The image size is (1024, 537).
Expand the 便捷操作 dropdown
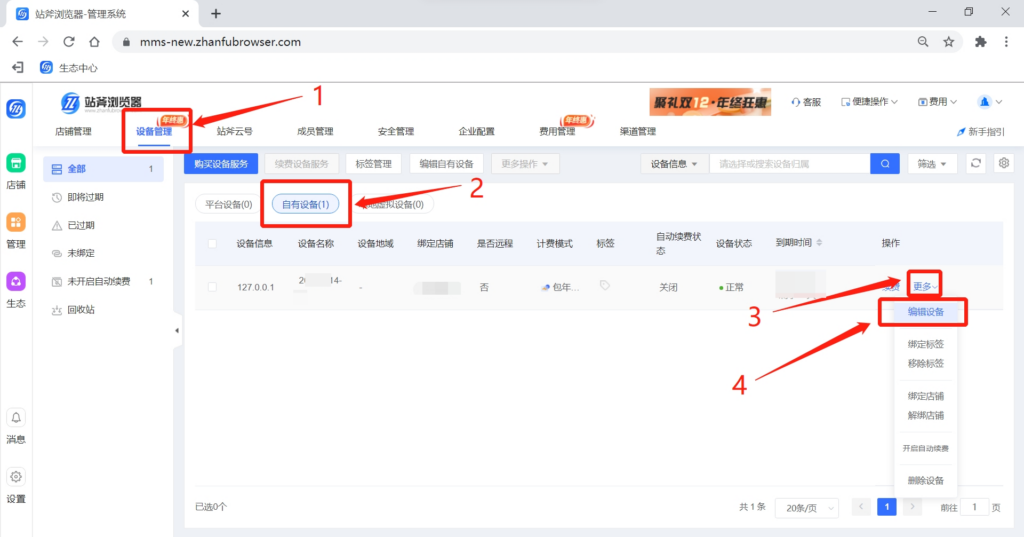pos(869,102)
